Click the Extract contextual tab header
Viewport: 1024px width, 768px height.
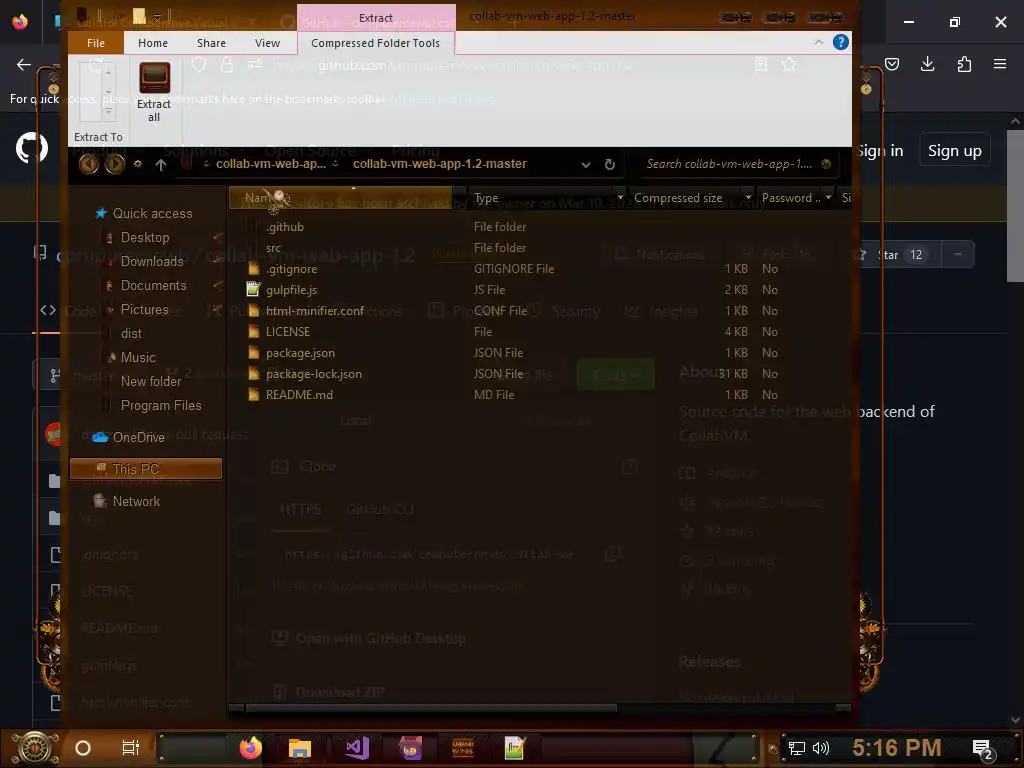[x=376, y=18]
